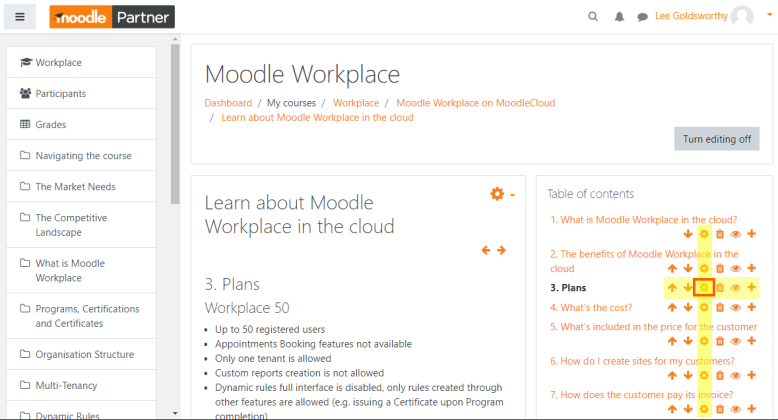Screen dimensions: 778x420
Task: Open Programs, Certifications and Certificates section
Action: pyautogui.click(x=81, y=316)
